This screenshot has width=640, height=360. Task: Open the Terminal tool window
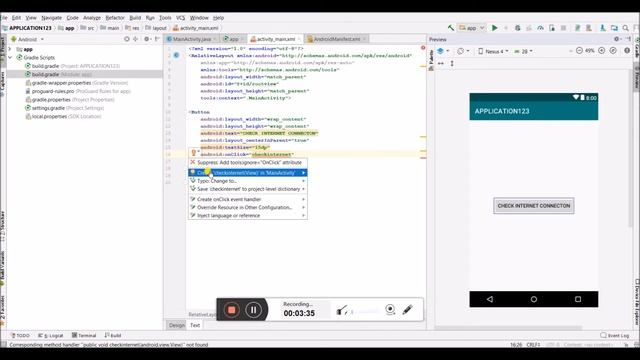point(84,336)
